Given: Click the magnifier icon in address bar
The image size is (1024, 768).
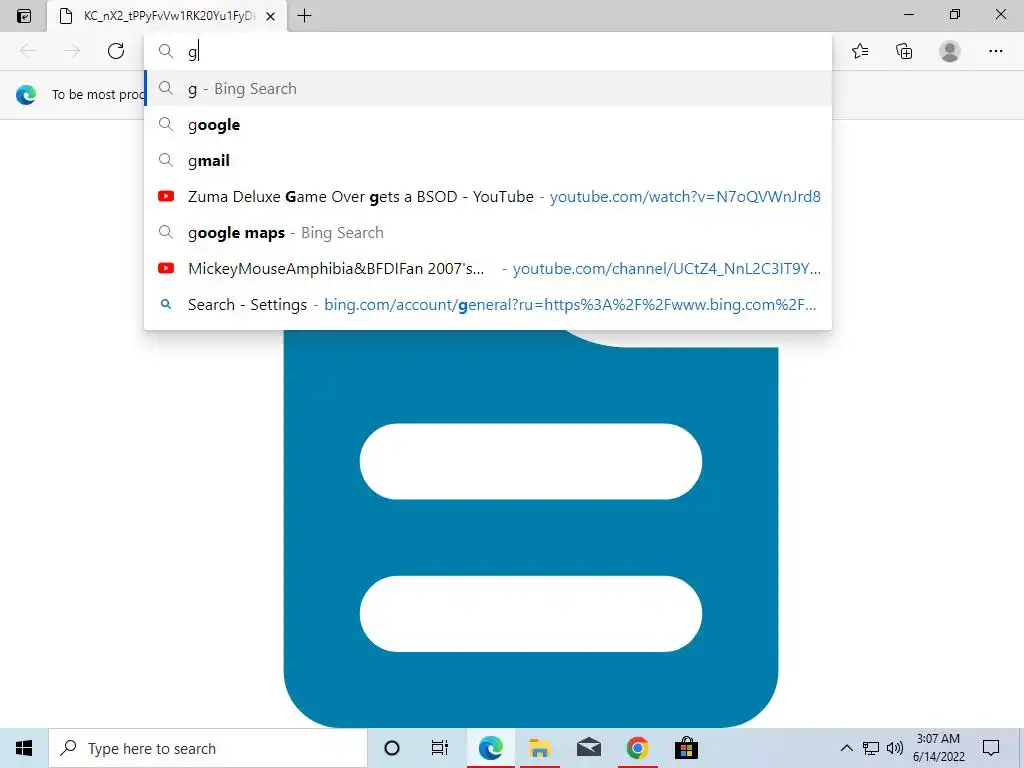Looking at the screenshot, I should pyautogui.click(x=166, y=51).
